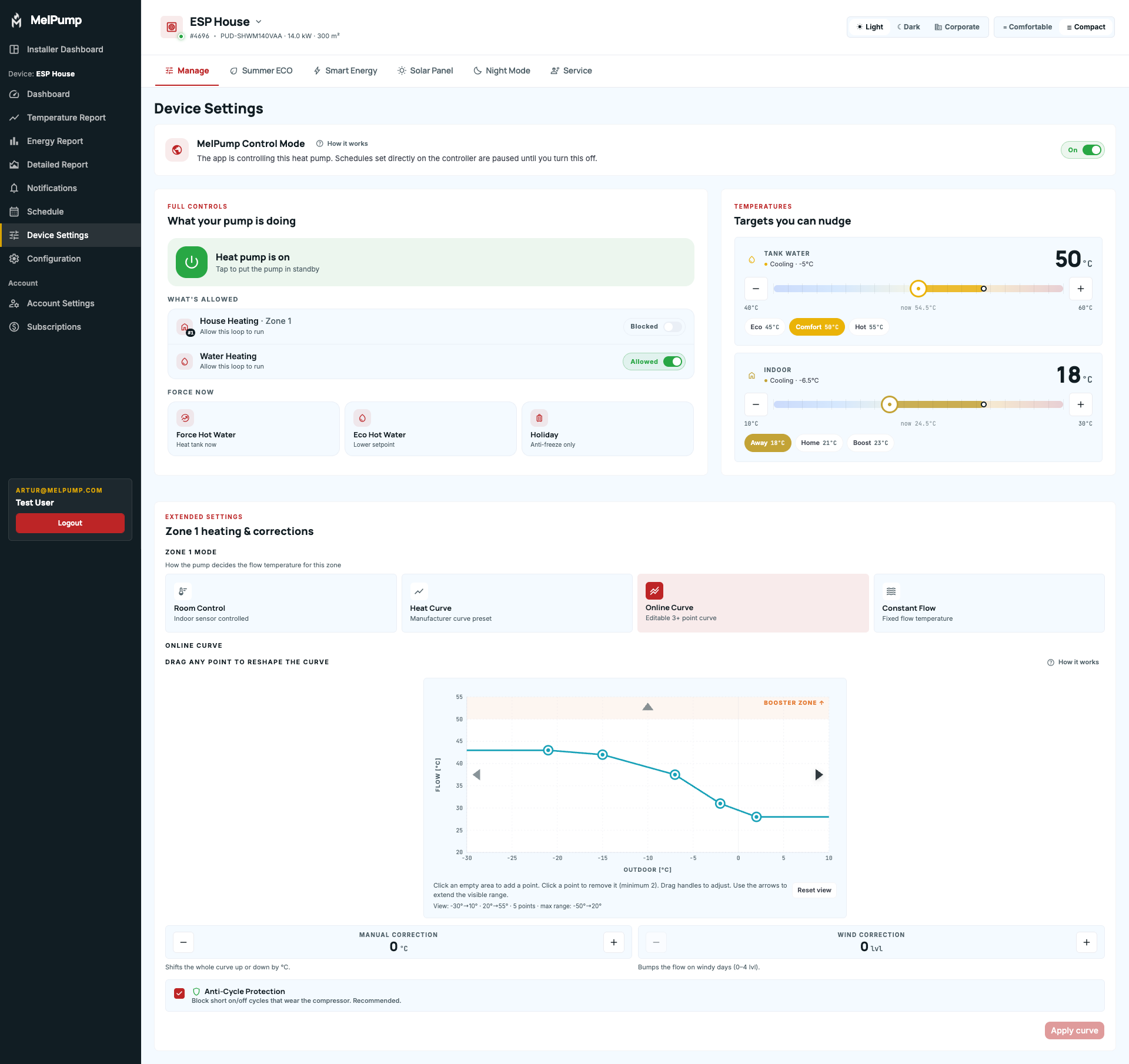The width and height of the screenshot is (1129, 1064).
Task: Click the indoor temperature slider handle
Action: click(890, 404)
